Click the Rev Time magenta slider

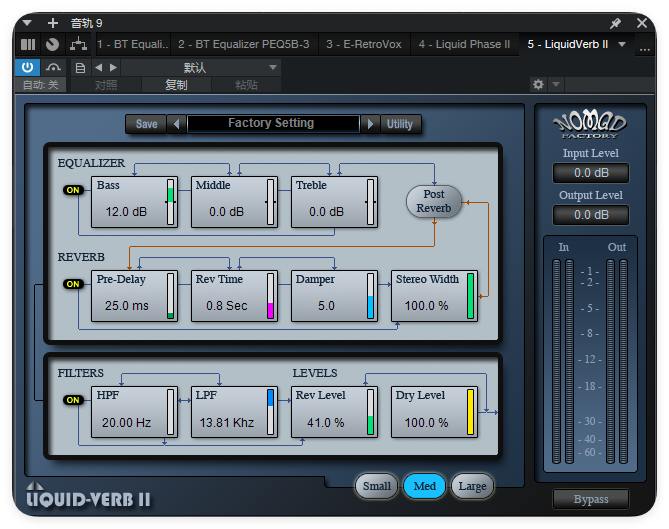[x=271, y=296]
